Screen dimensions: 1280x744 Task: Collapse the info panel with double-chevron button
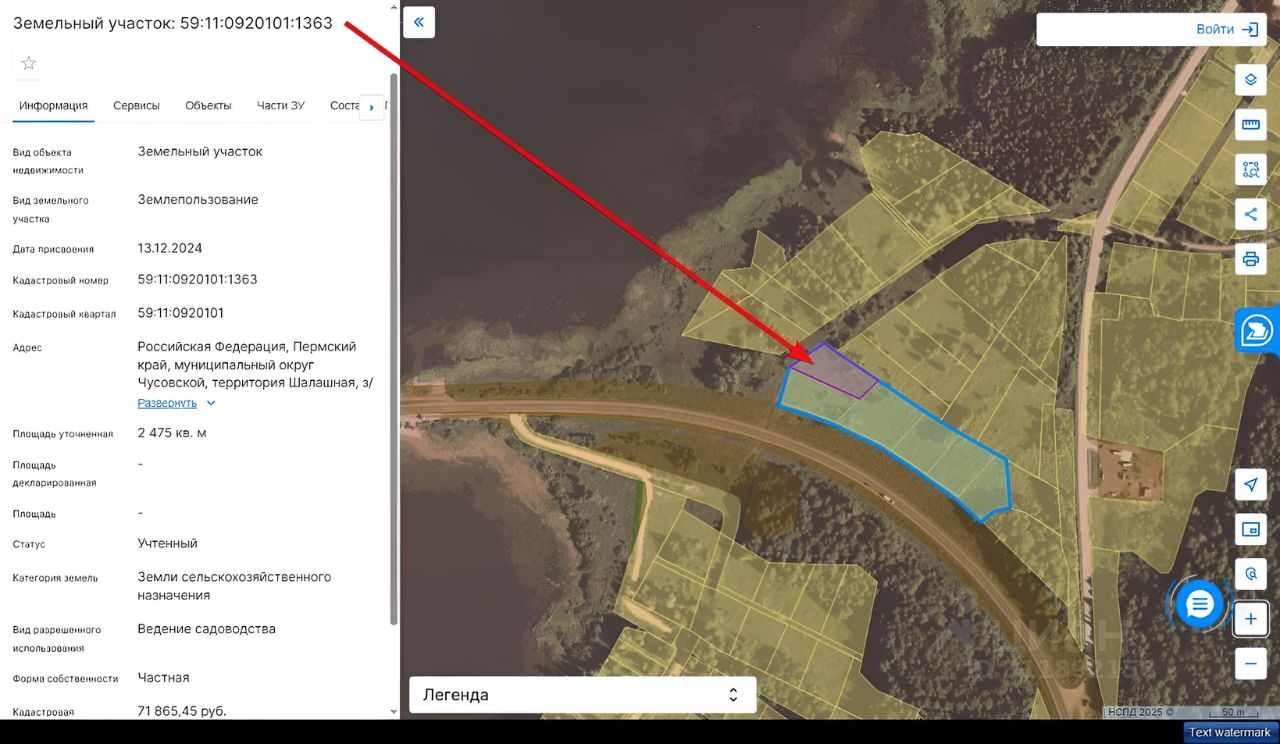tap(419, 22)
